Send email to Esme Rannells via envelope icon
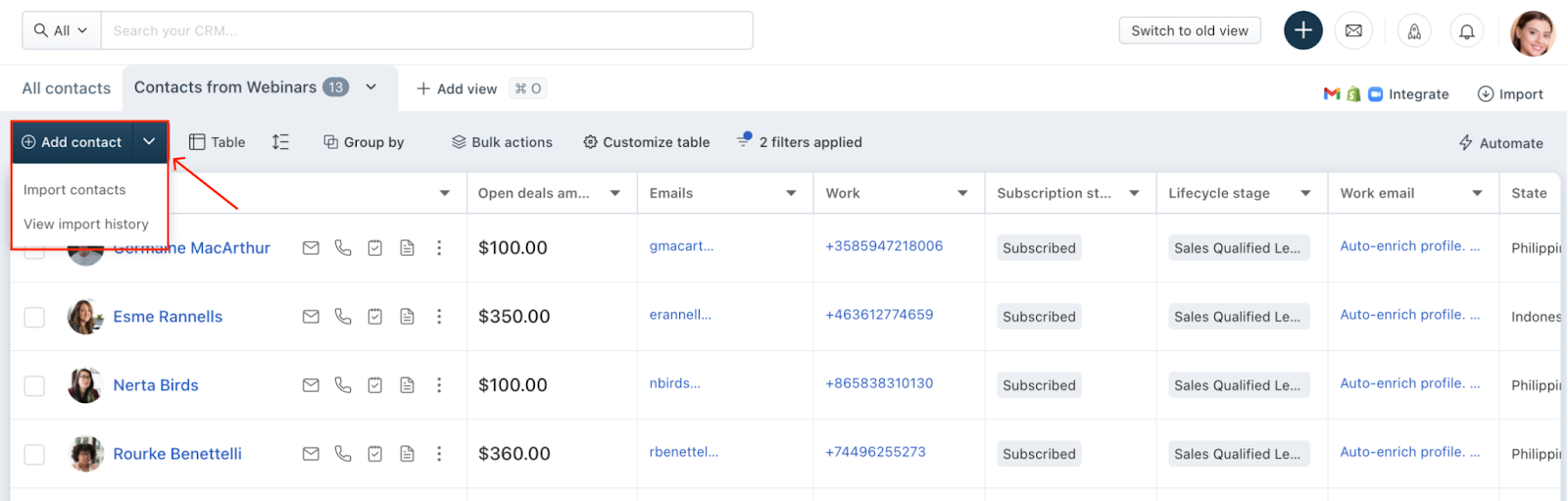 [311, 317]
